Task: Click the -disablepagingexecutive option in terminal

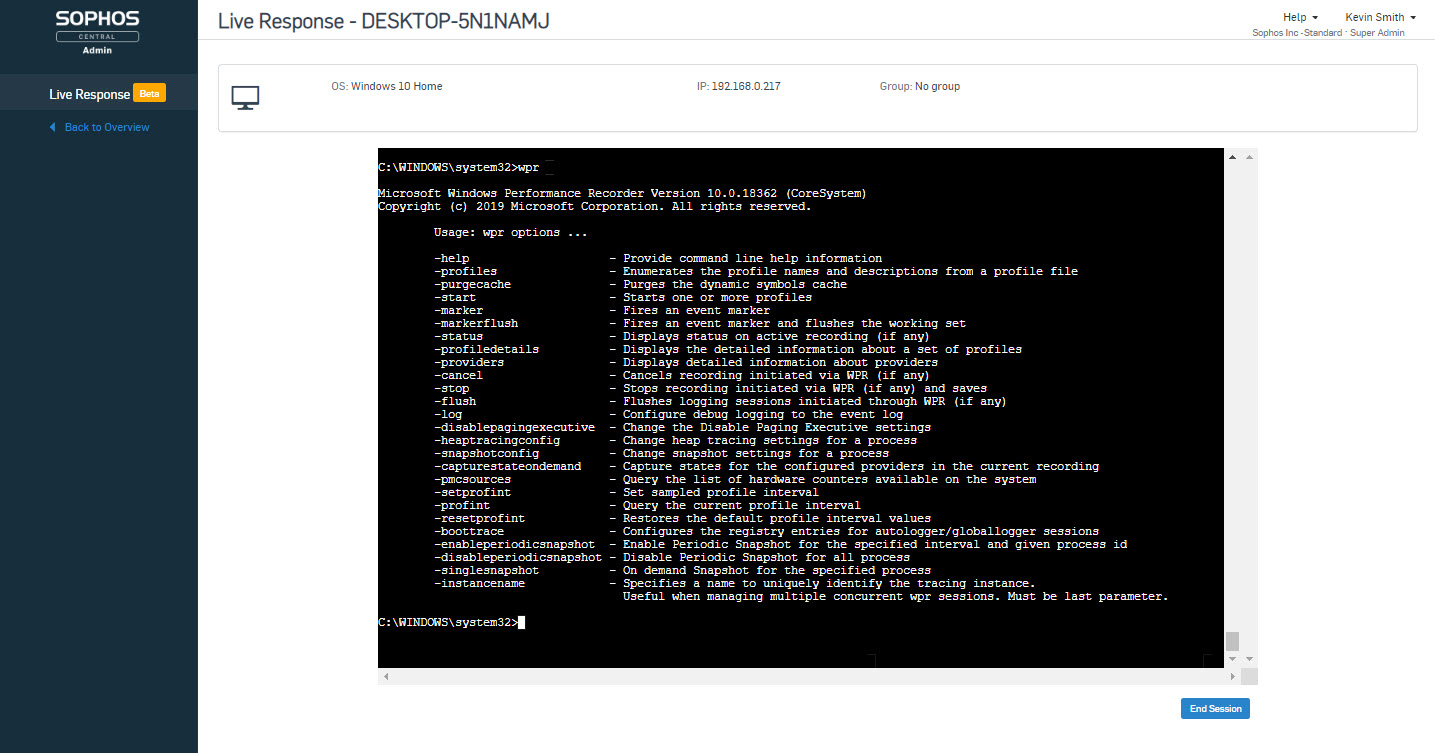Action: (x=514, y=427)
